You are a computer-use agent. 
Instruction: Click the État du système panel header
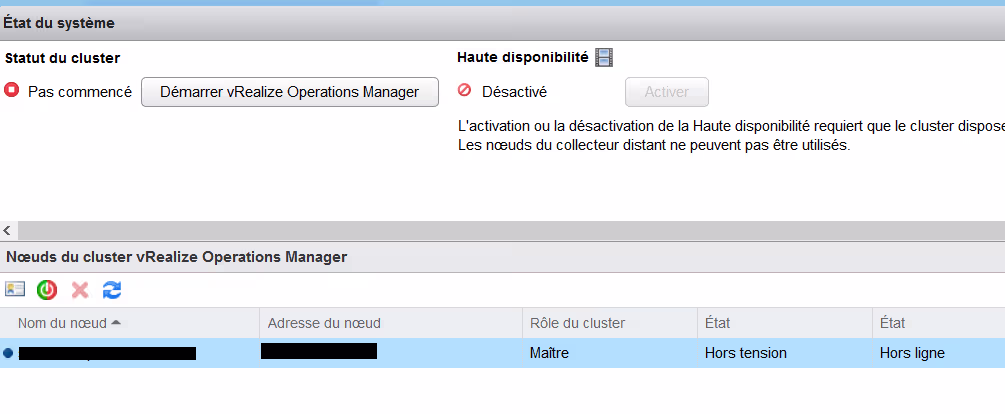pos(59,22)
